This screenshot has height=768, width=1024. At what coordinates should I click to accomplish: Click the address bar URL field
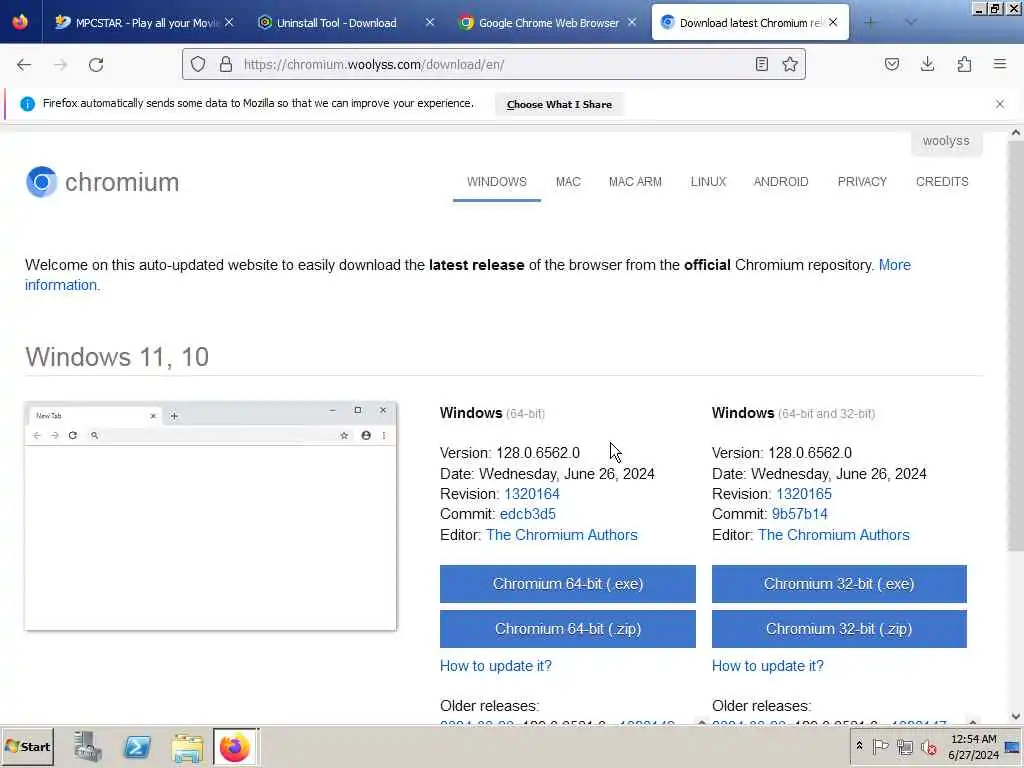point(494,64)
